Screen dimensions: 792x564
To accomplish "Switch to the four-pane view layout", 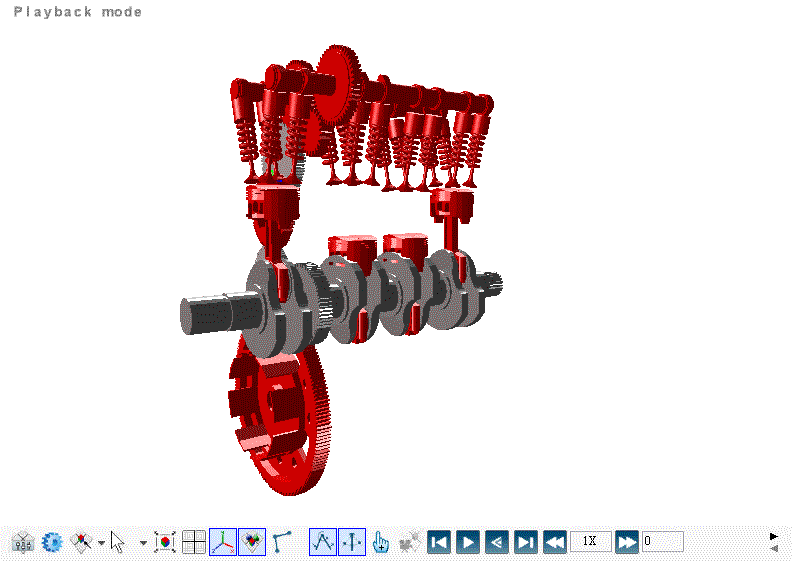I will pos(194,542).
